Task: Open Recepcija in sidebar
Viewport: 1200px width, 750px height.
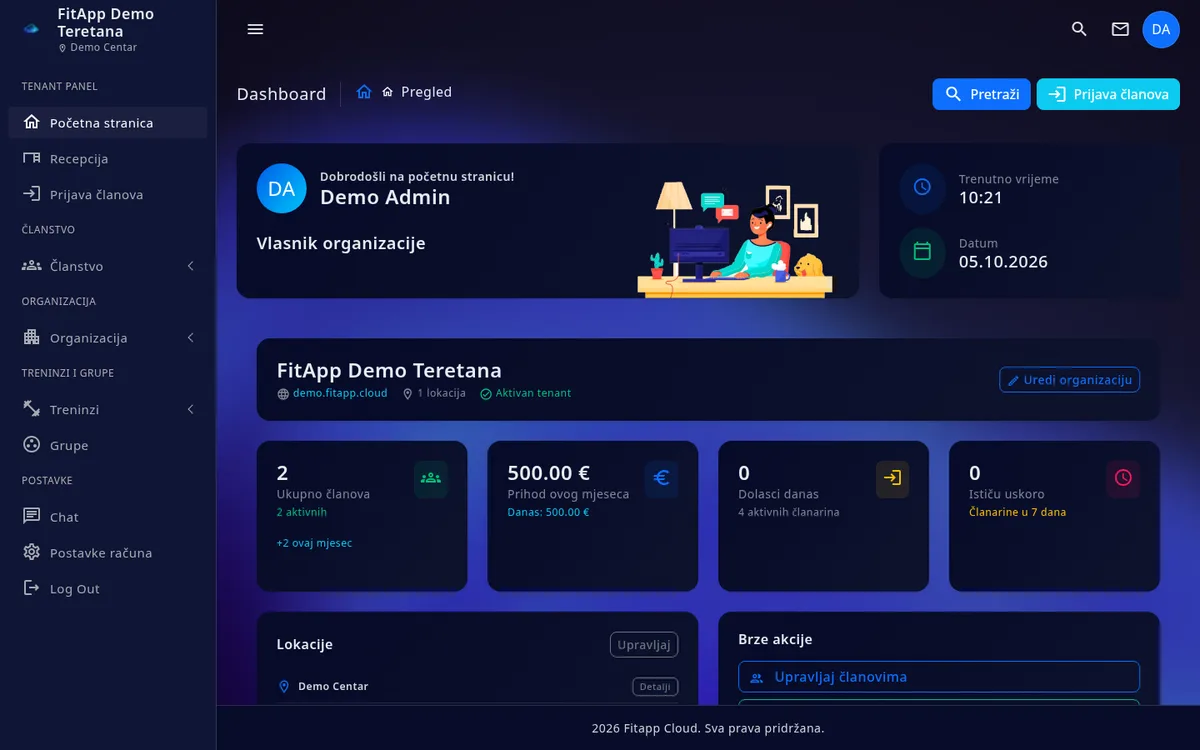Action: click(x=108, y=159)
